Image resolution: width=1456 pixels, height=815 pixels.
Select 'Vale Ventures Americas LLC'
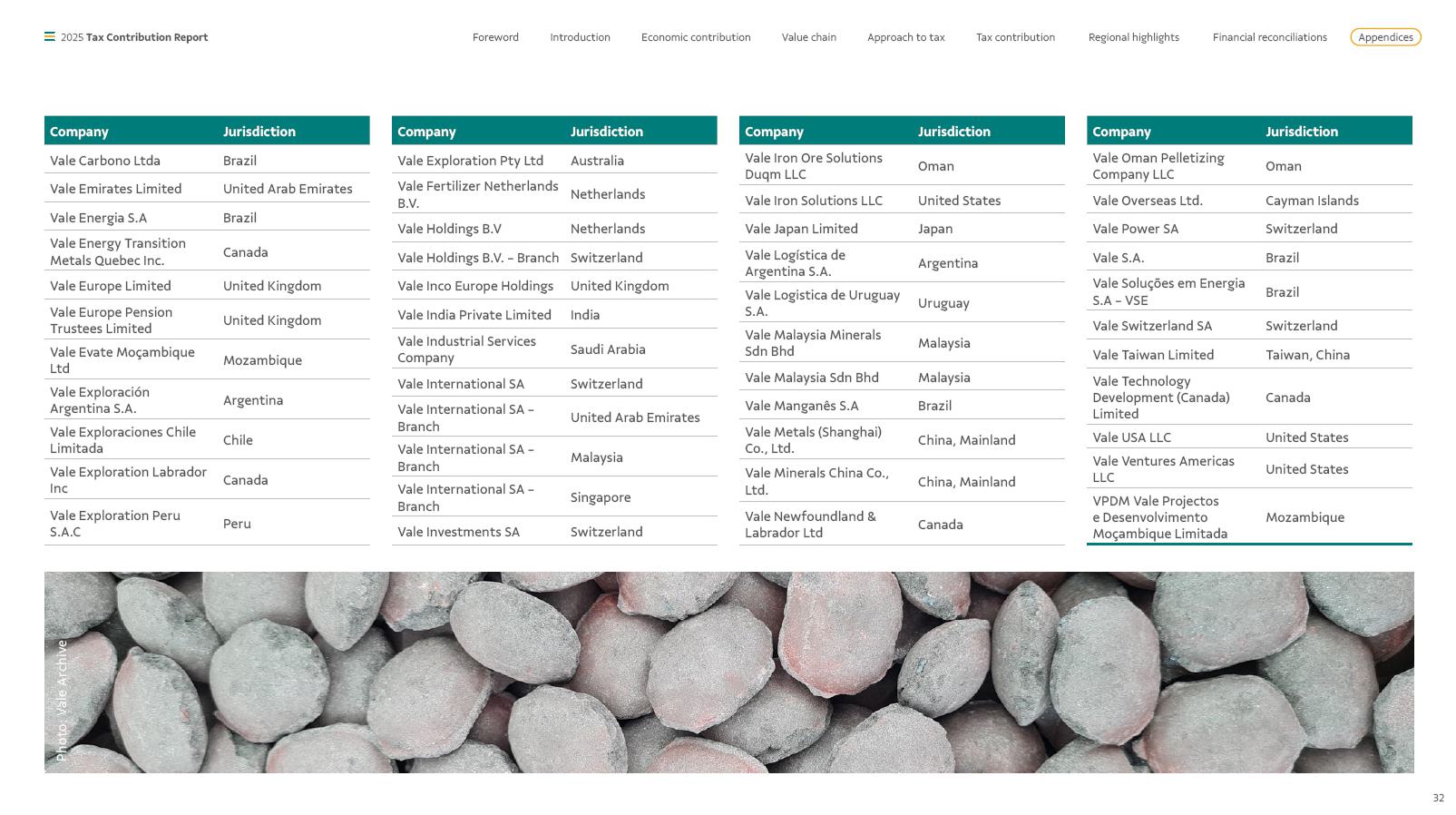click(1164, 469)
